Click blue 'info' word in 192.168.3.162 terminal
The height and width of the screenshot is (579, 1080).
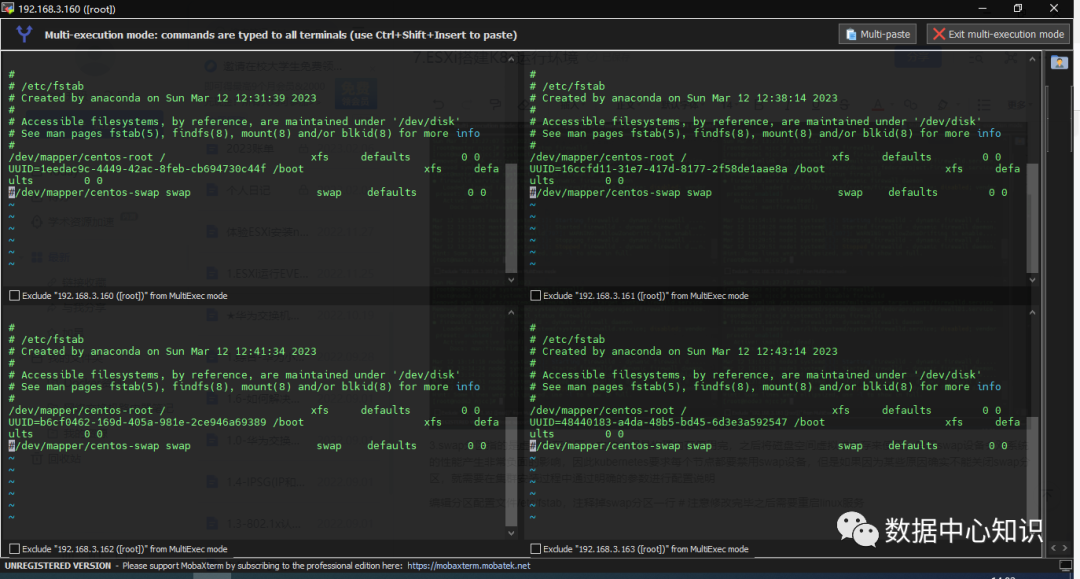coord(468,387)
